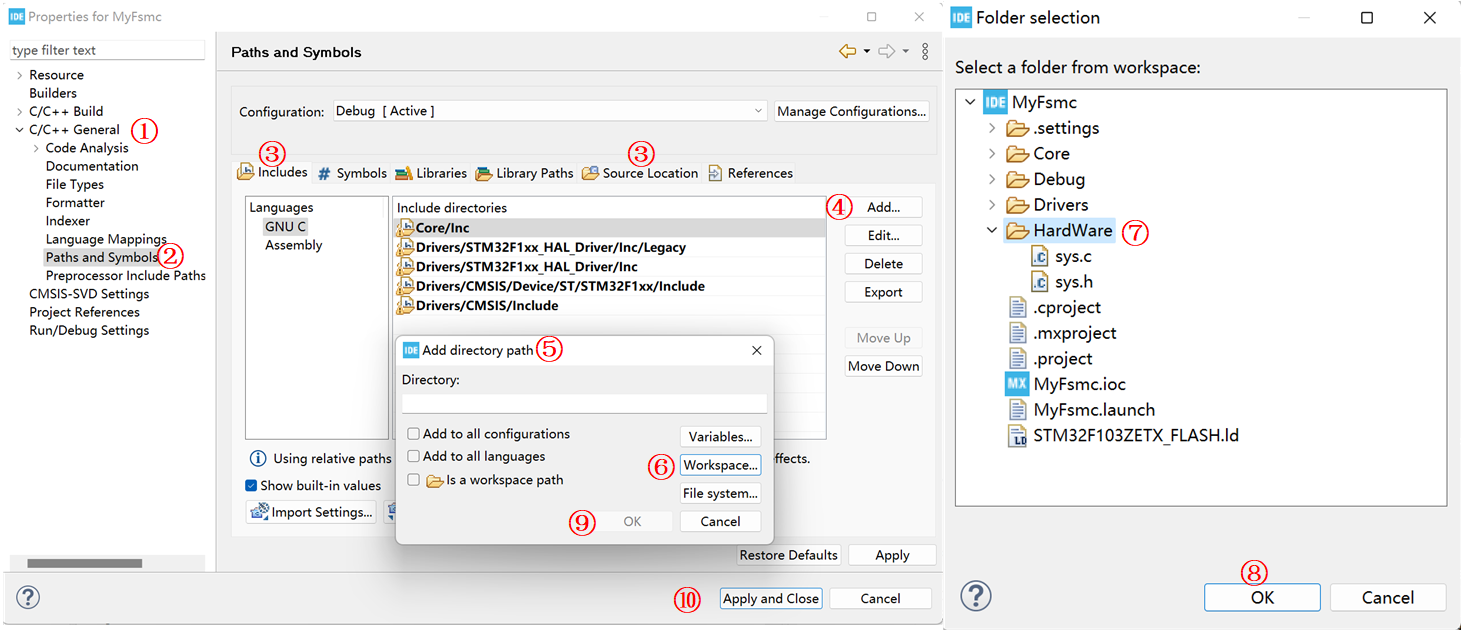Screen dimensions: 1464x631
Task: Select the MyFsmc.ioc file icon
Action: point(1017,384)
